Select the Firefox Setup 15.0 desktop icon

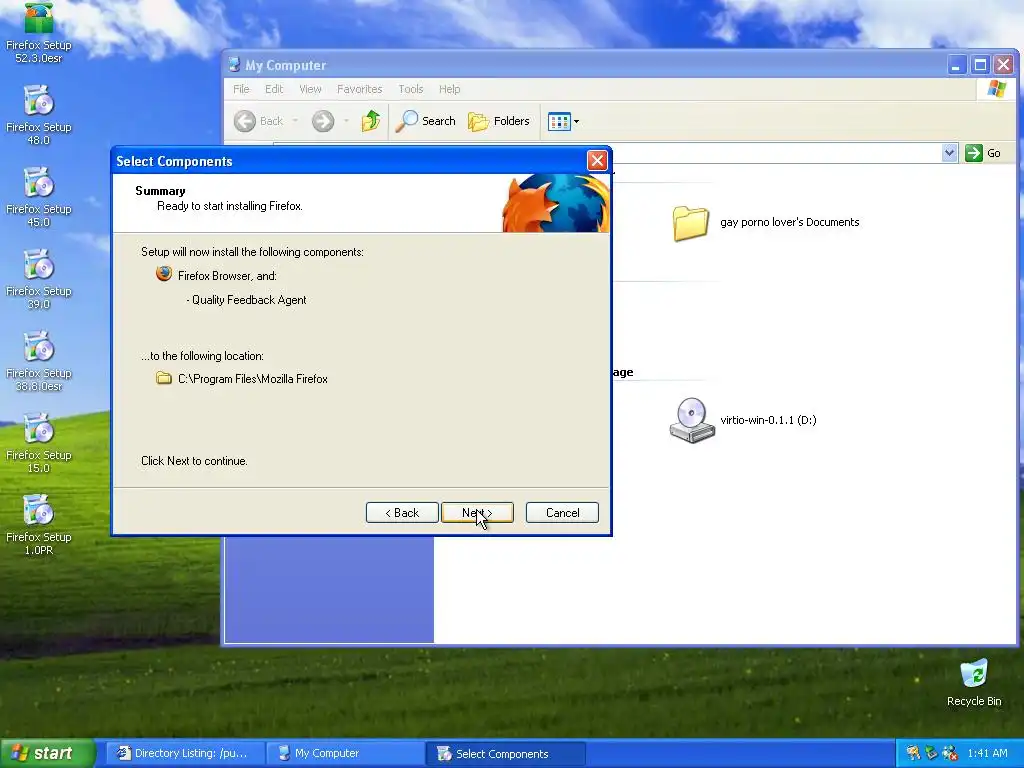(39, 443)
